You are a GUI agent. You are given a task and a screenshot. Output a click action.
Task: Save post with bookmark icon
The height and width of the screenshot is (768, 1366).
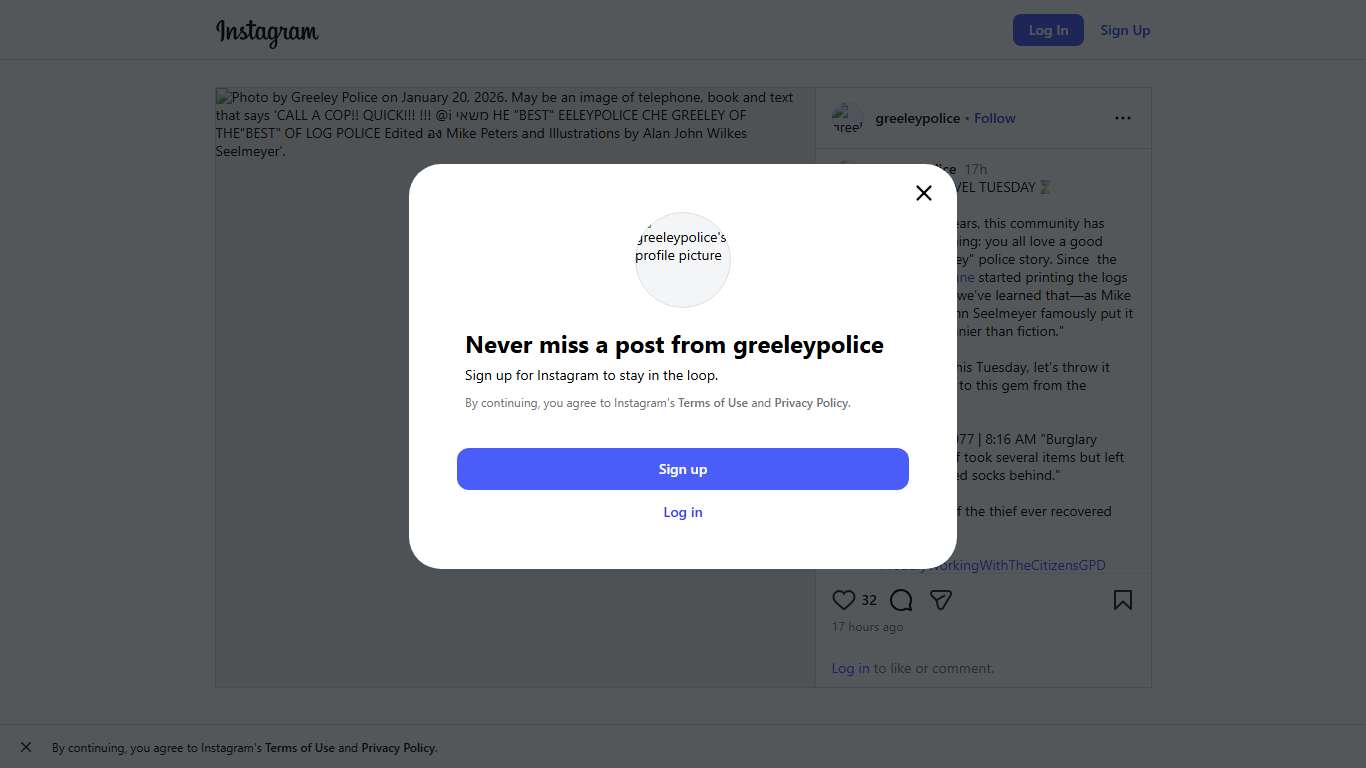coord(1123,600)
